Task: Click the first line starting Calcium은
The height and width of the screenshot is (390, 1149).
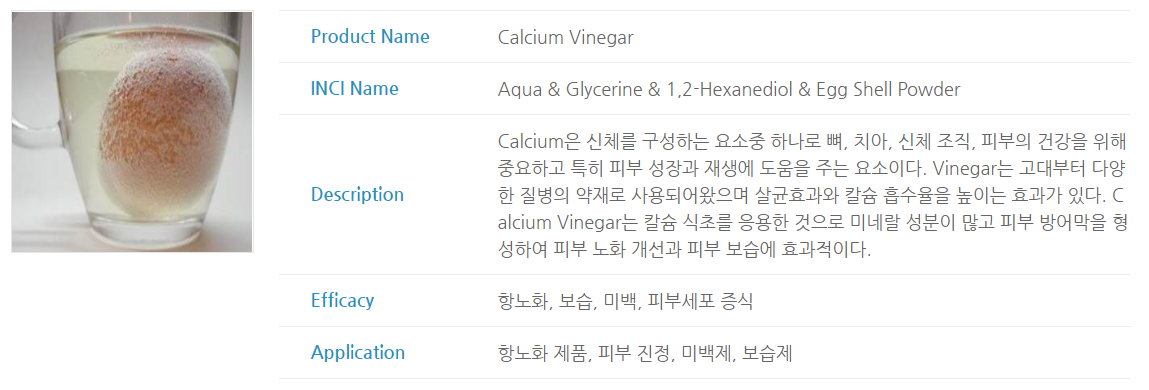Action: pyautogui.click(x=812, y=140)
